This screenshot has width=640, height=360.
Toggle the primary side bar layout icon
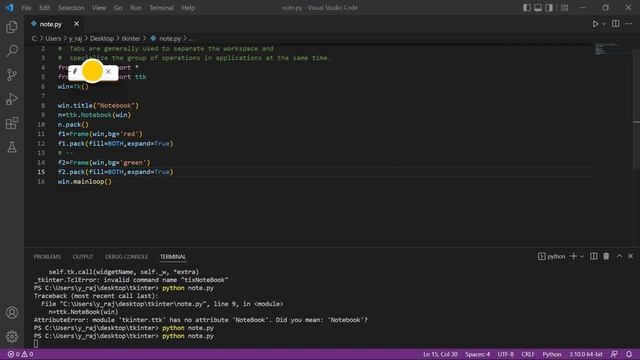pyautogui.click(x=527, y=8)
